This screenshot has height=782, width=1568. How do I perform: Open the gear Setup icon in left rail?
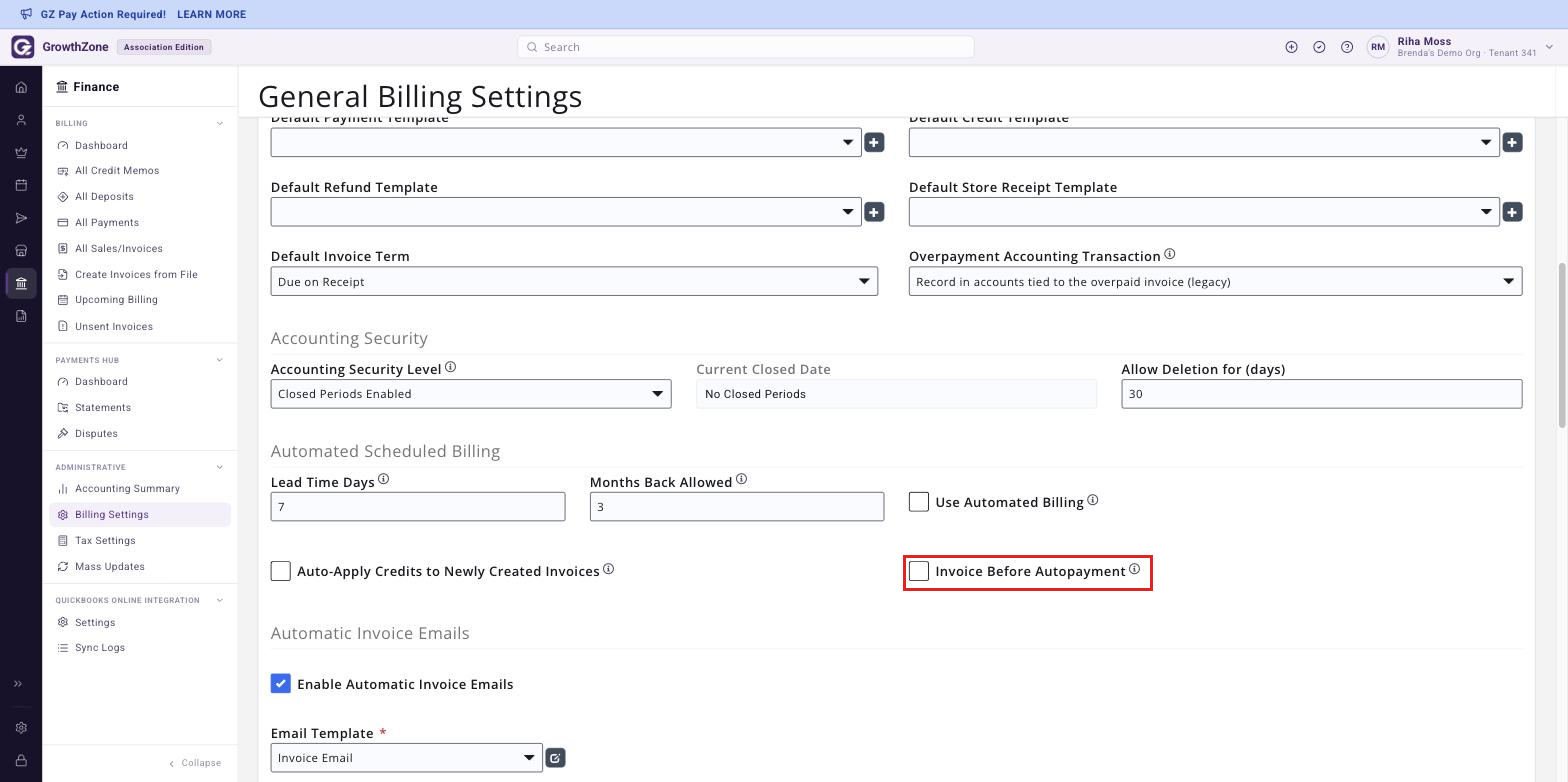tap(21, 728)
